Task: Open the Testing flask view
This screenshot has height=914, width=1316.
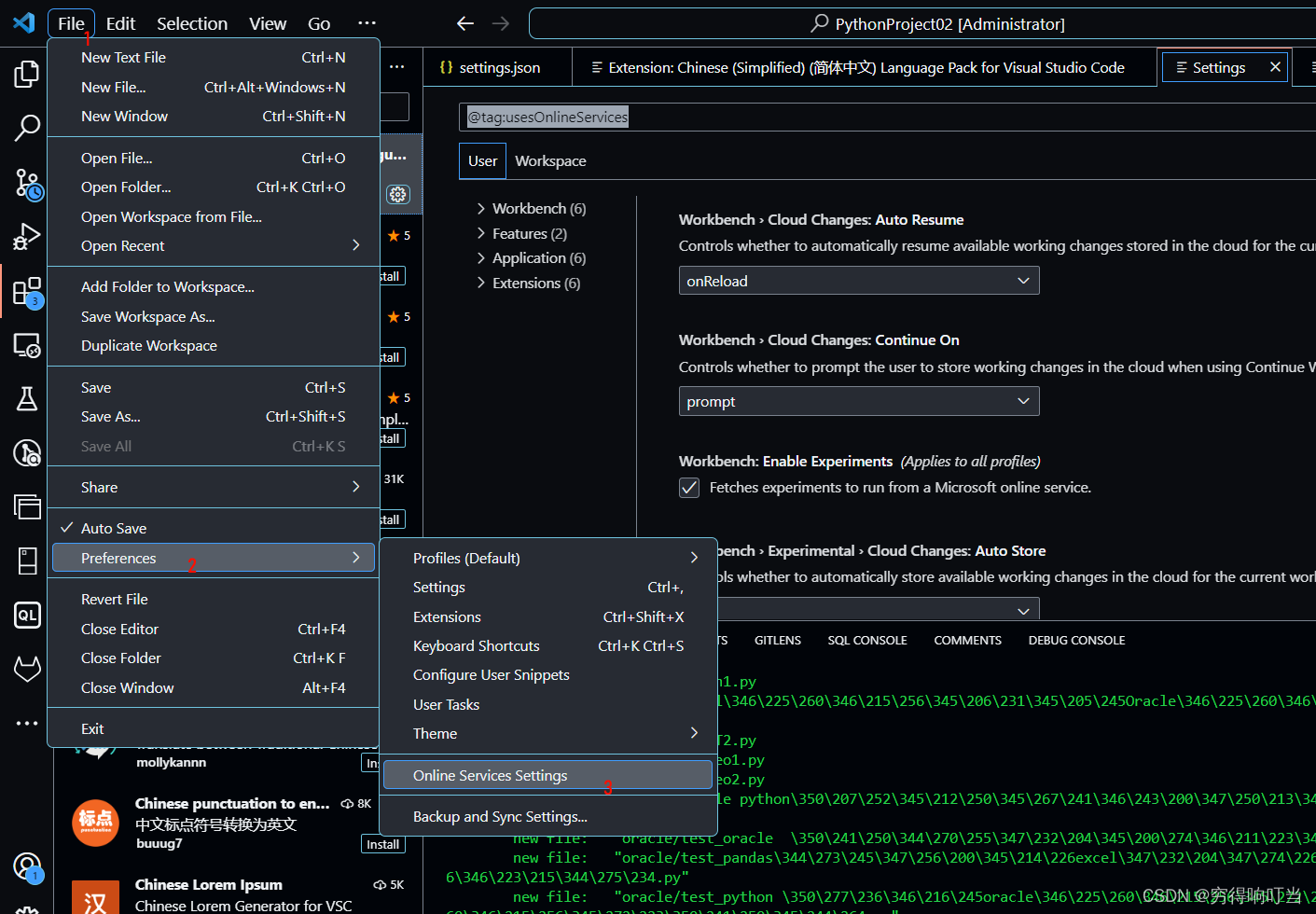Action: tap(25, 398)
